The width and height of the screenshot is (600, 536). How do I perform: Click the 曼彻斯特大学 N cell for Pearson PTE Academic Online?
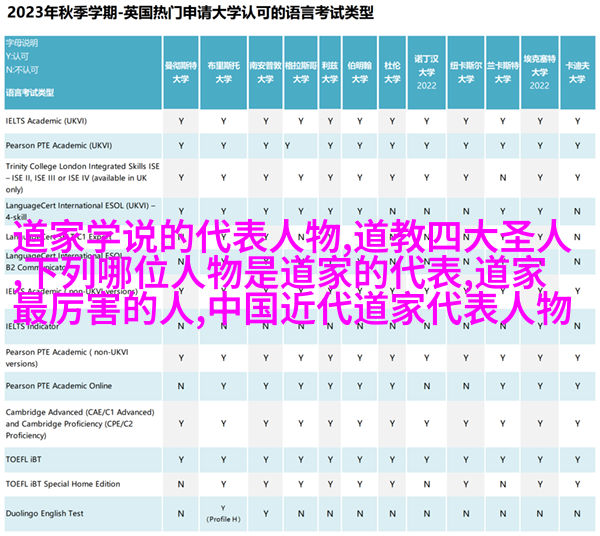pos(181,386)
